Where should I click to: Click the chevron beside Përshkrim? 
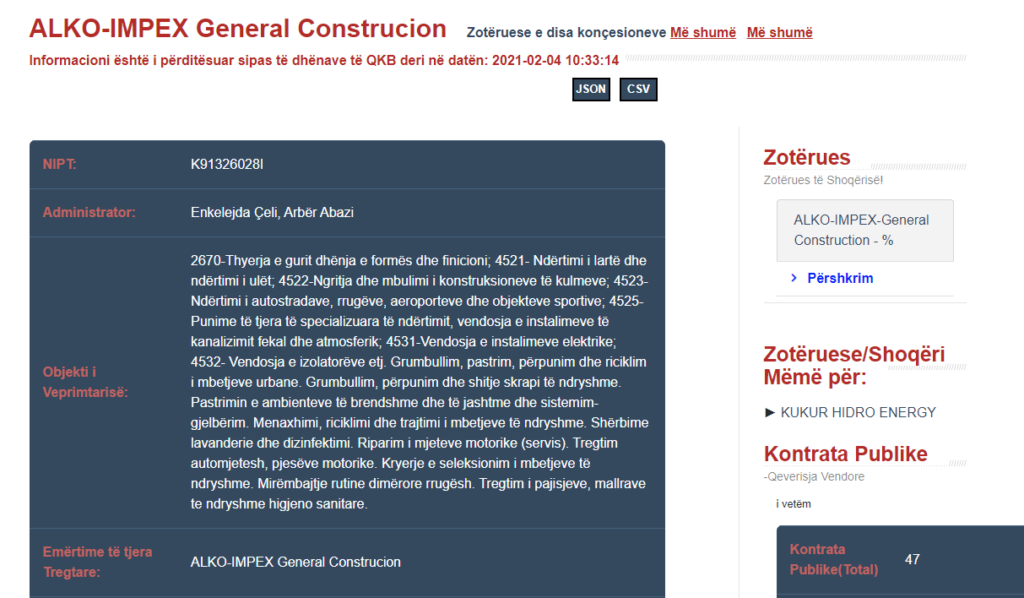point(793,278)
